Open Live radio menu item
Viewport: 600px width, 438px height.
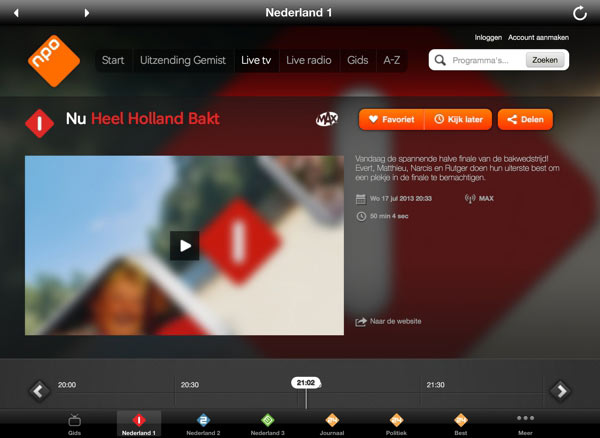coord(309,60)
